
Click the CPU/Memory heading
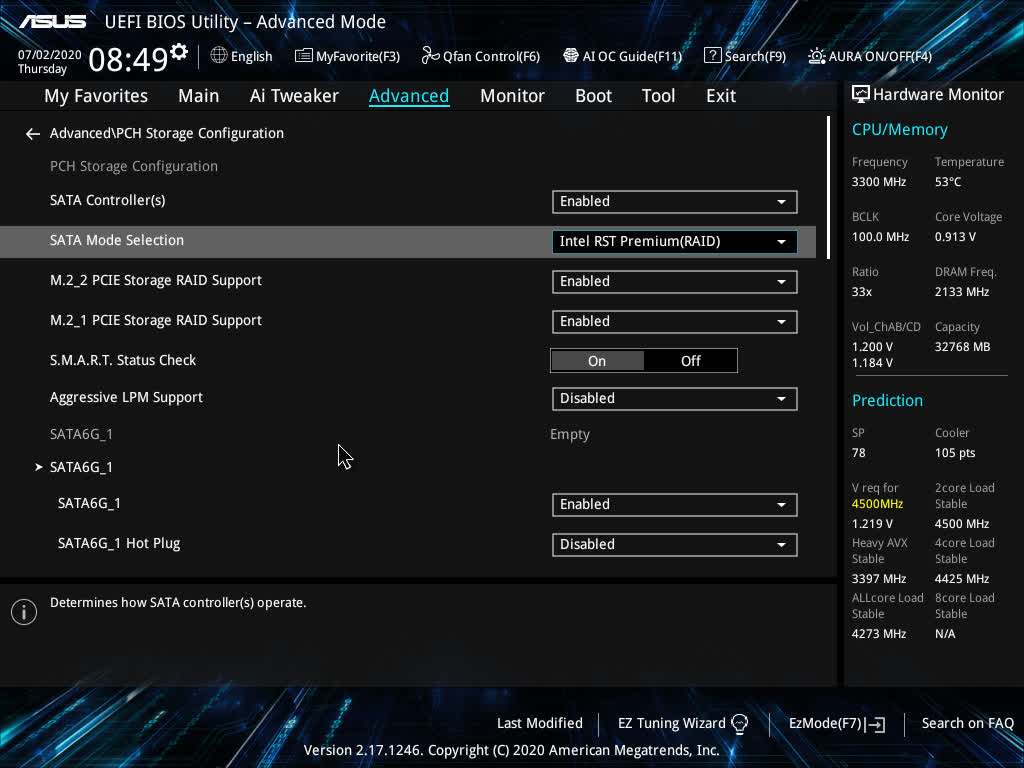coord(899,130)
